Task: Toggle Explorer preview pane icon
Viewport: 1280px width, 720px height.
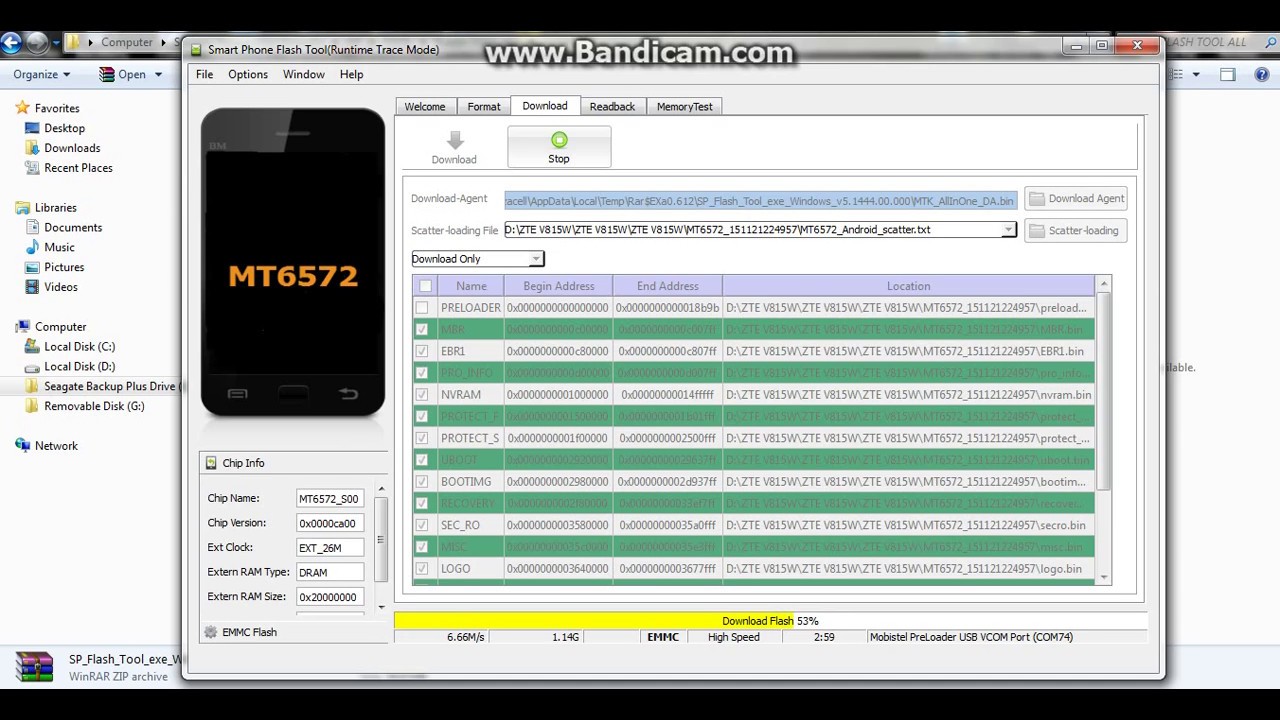Action: tap(1228, 74)
